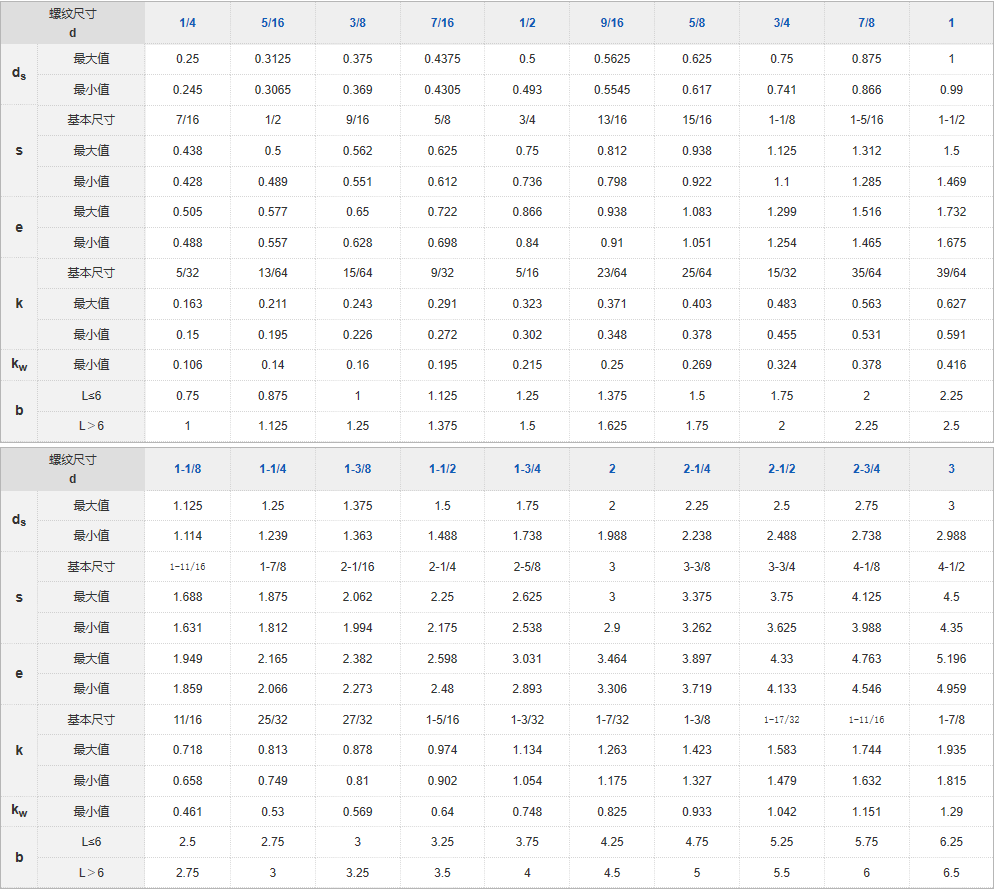Click the 9/16 thread size header
The height and width of the screenshot is (890, 995).
click(x=612, y=23)
